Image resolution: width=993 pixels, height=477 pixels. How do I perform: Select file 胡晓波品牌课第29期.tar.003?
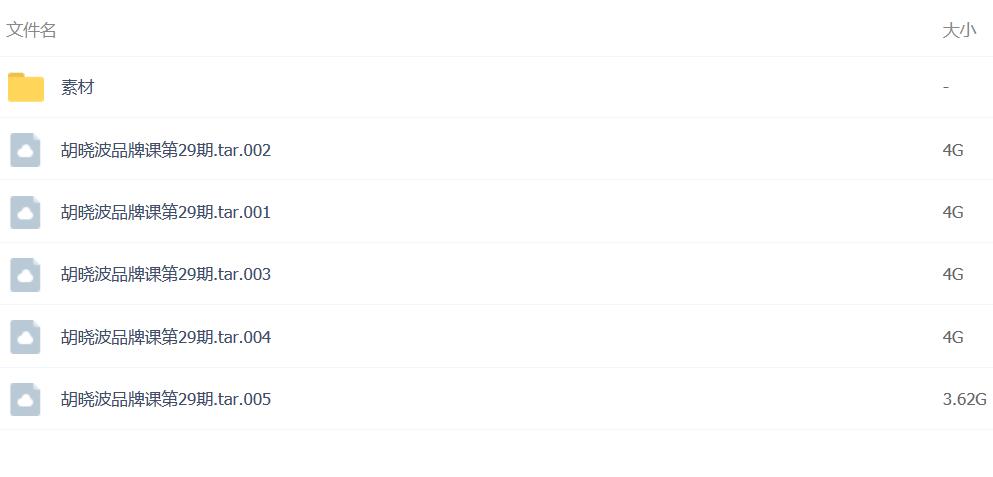(x=166, y=274)
